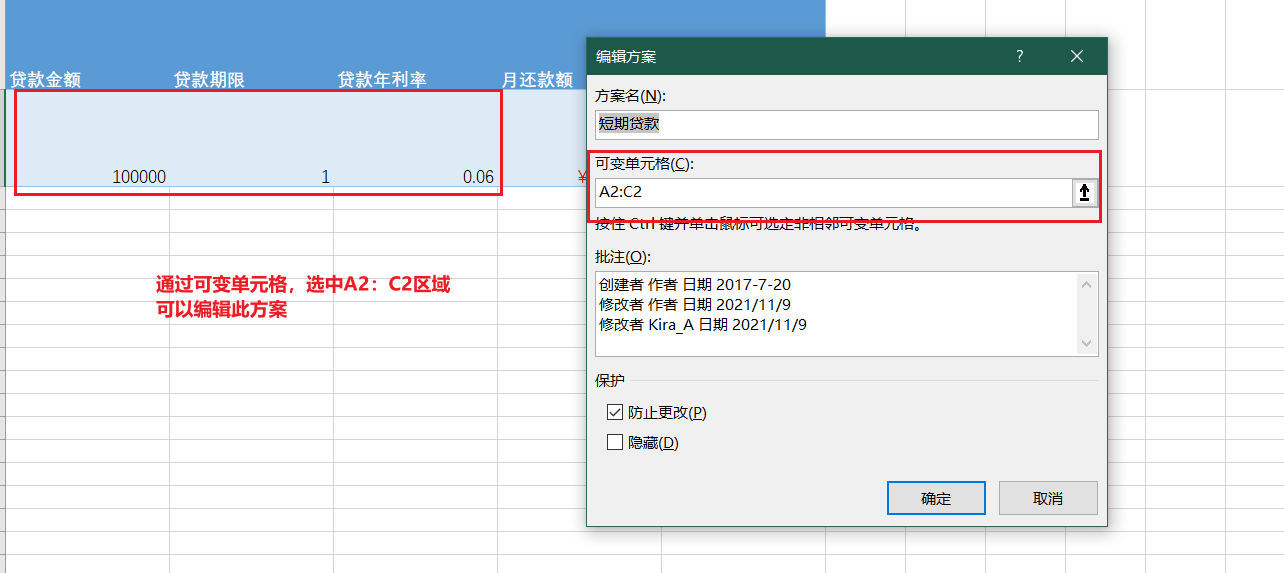Screen dimensions: 1284x573
Task: Click the 可变单元格 input containing A2:C2
Action: (833, 193)
